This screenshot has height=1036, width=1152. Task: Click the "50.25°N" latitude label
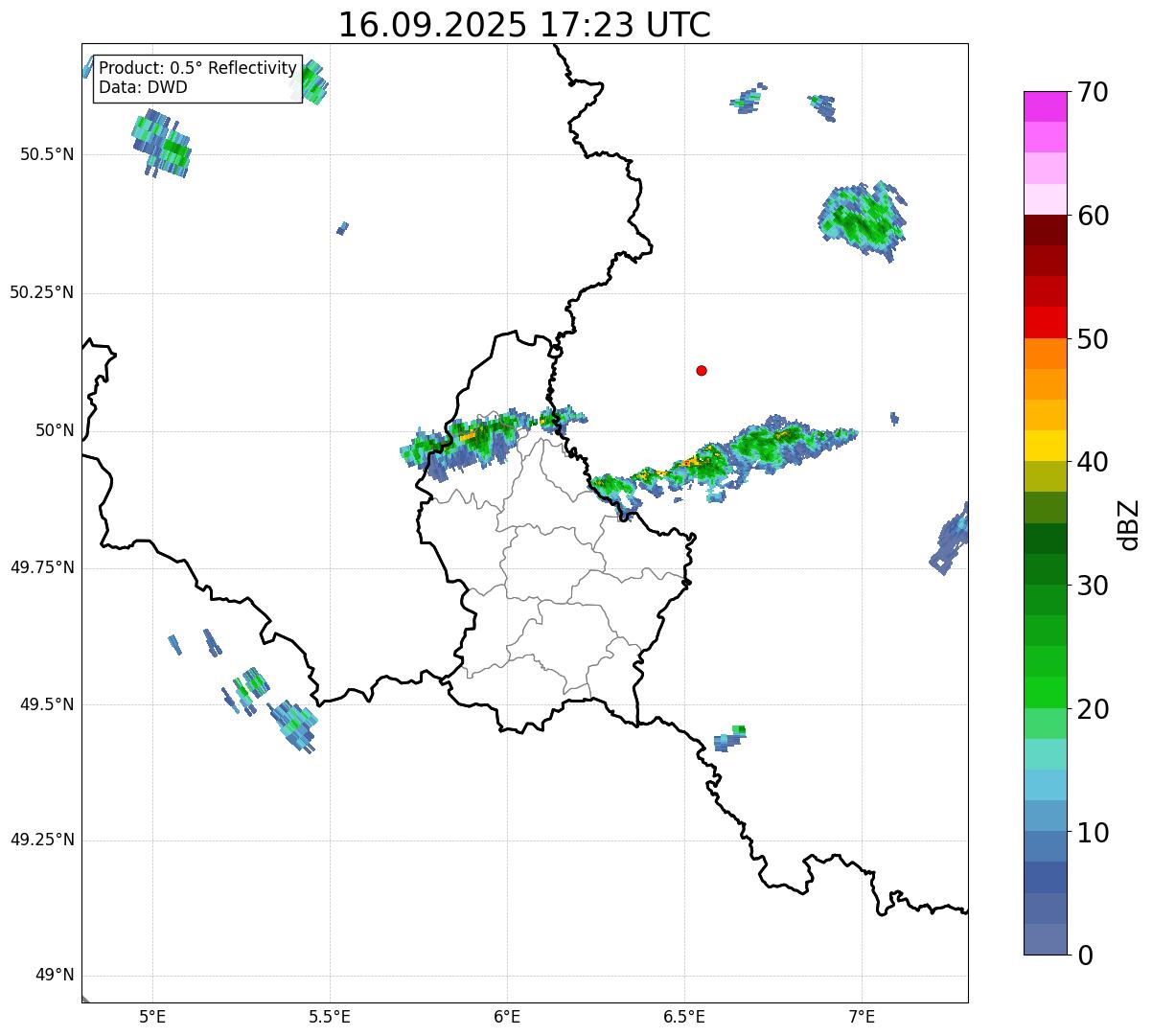(42, 292)
